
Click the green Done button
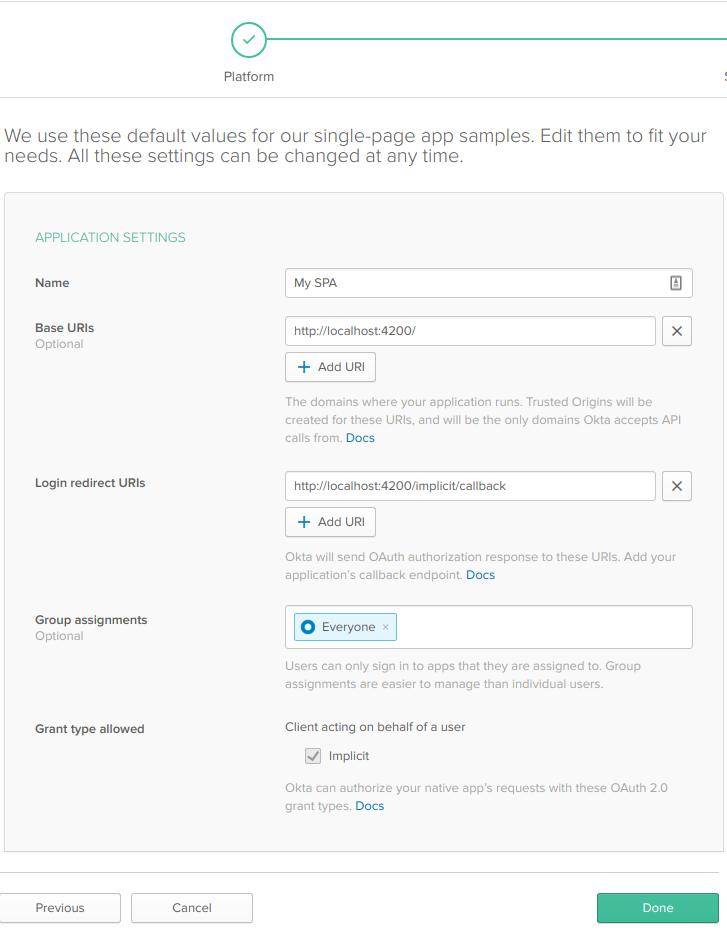coord(657,908)
